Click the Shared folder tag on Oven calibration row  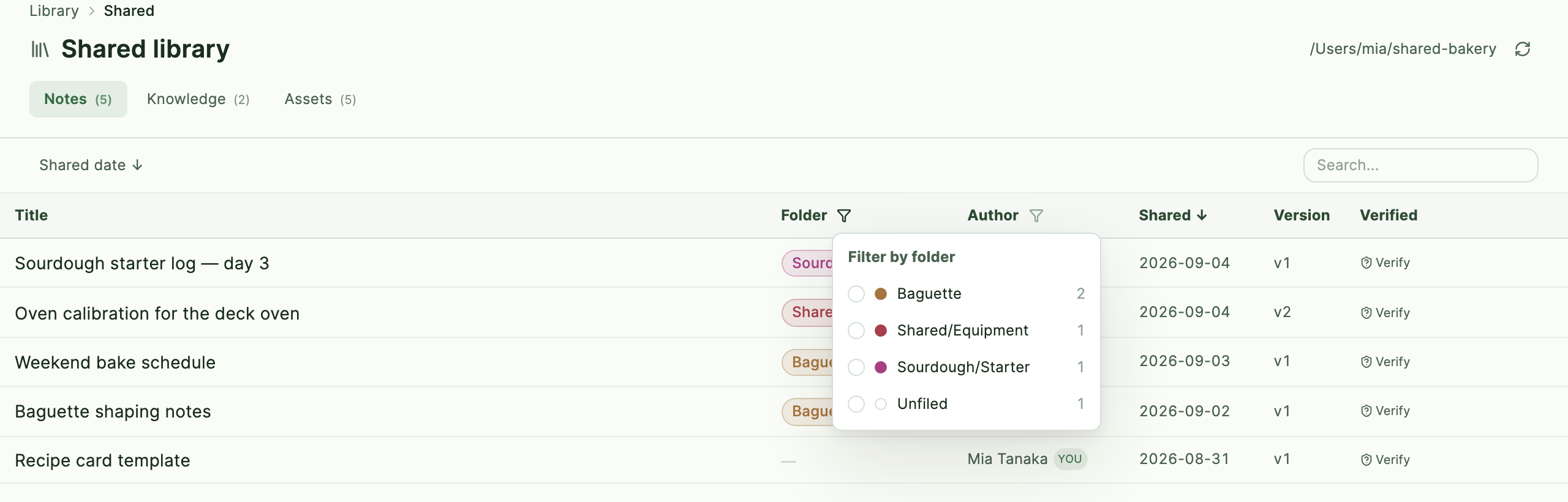point(807,312)
